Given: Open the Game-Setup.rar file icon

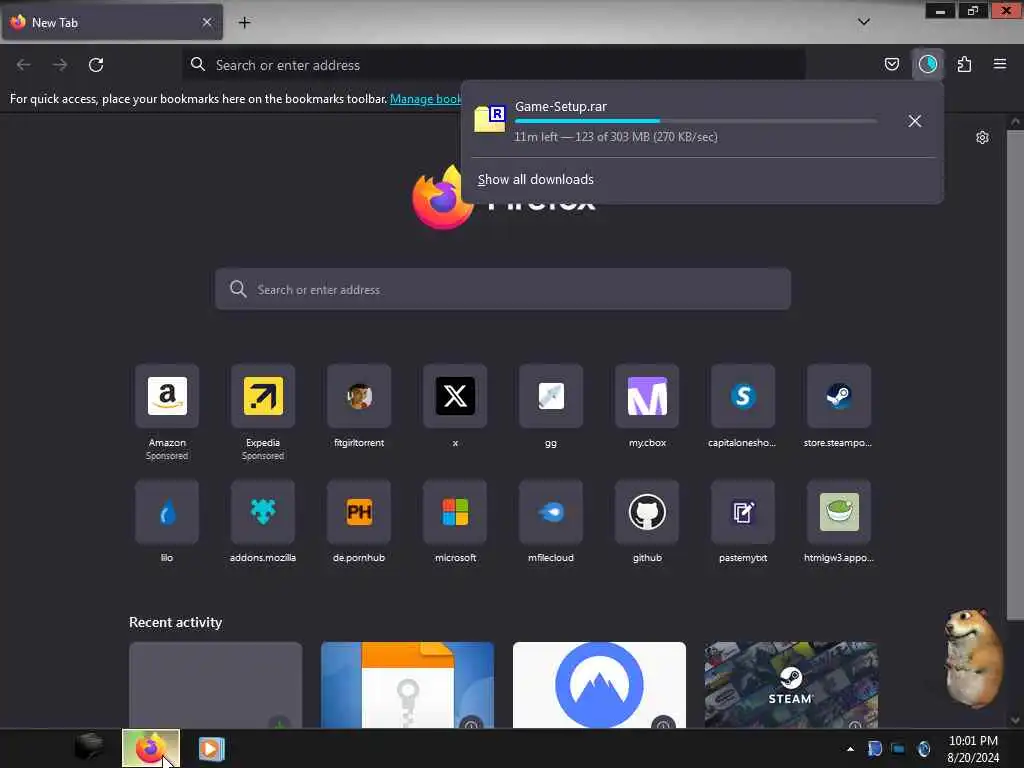Looking at the screenshot, I should pyautogui.click(x=490, y=118).
